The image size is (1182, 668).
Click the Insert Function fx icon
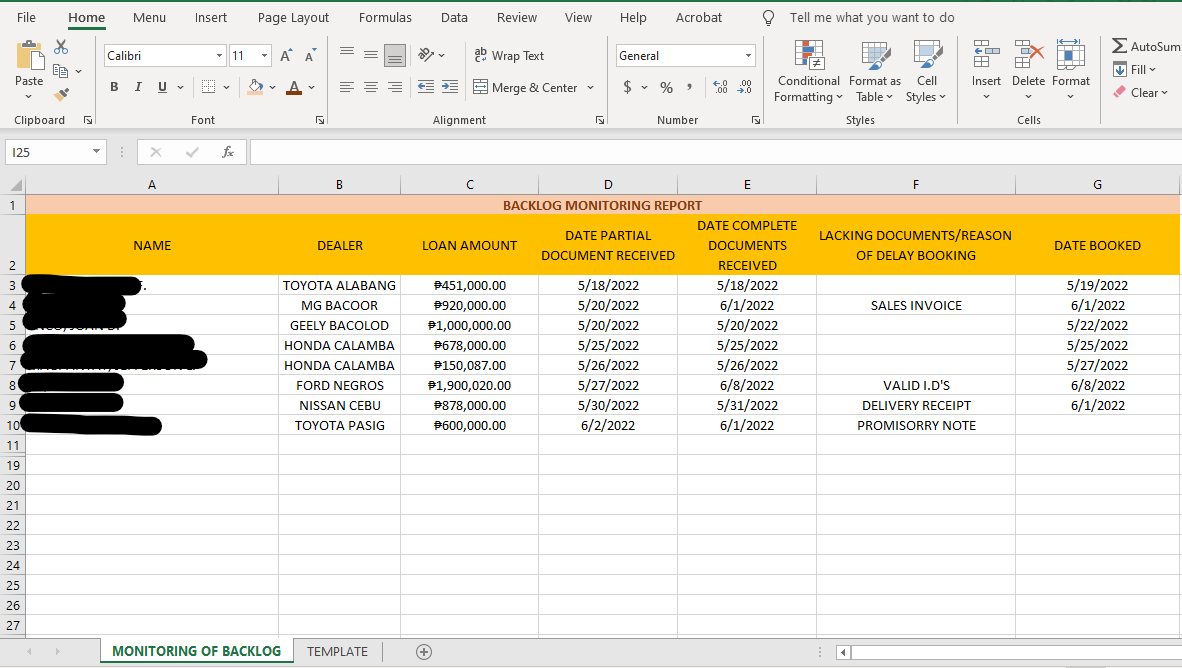click(x=228, y=152)
